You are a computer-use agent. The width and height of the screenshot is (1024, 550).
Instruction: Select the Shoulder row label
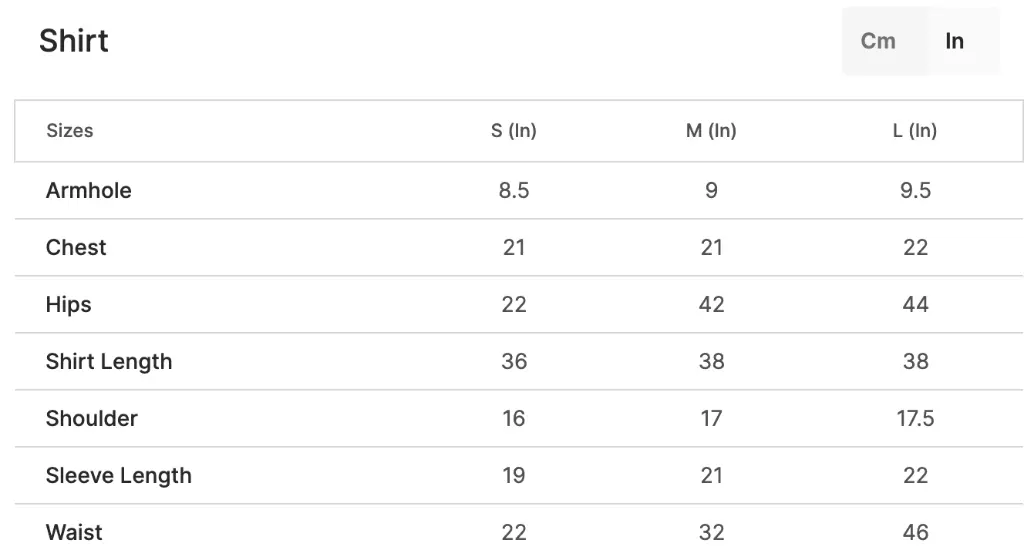(92, 419)
